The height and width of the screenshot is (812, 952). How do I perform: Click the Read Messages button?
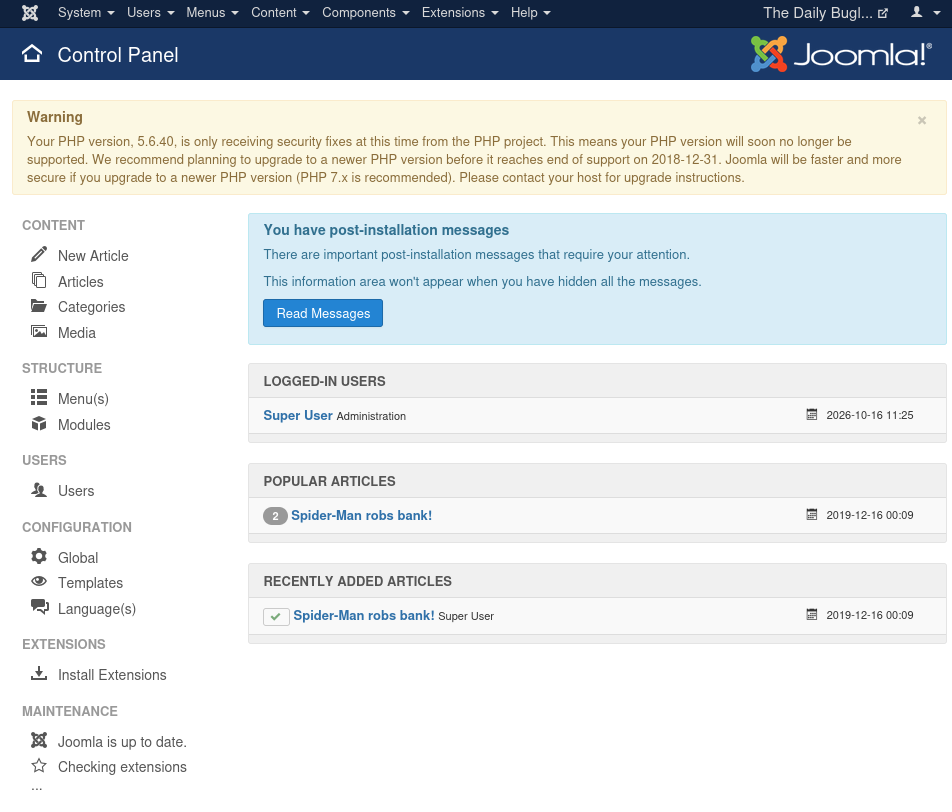pos(323,313)
